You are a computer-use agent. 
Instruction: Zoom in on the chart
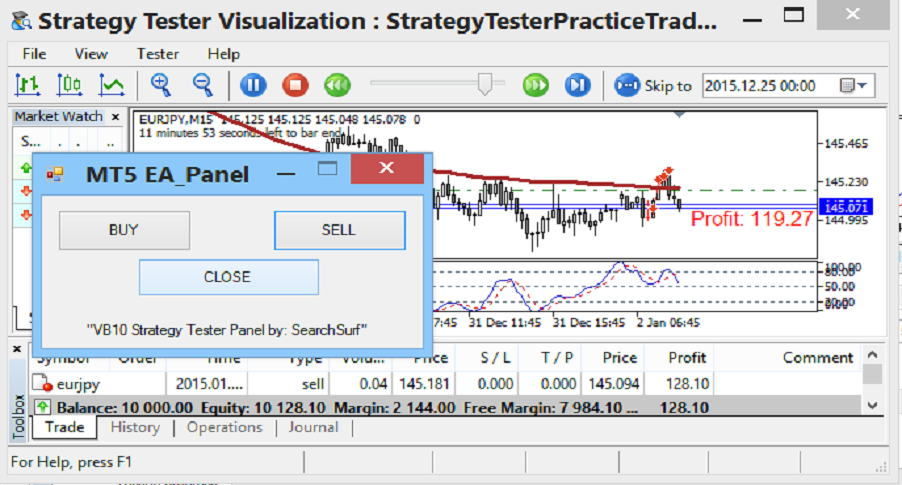[161, 85]
